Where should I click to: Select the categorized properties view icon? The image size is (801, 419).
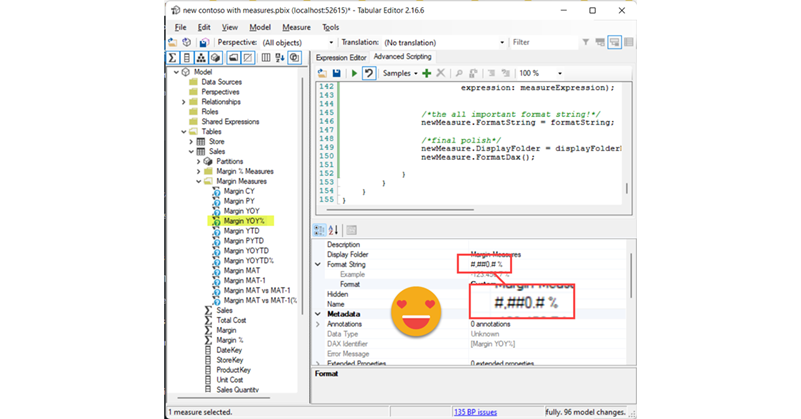point(321,230)
